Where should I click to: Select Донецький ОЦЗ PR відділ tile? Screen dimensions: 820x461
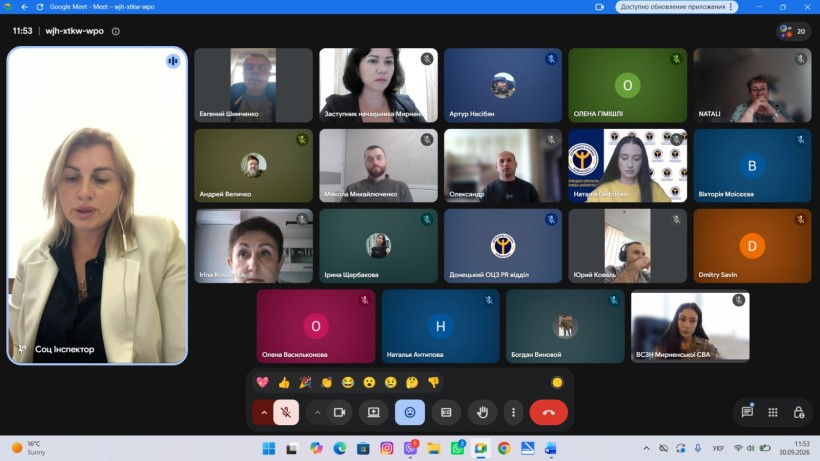coord(503,246)
